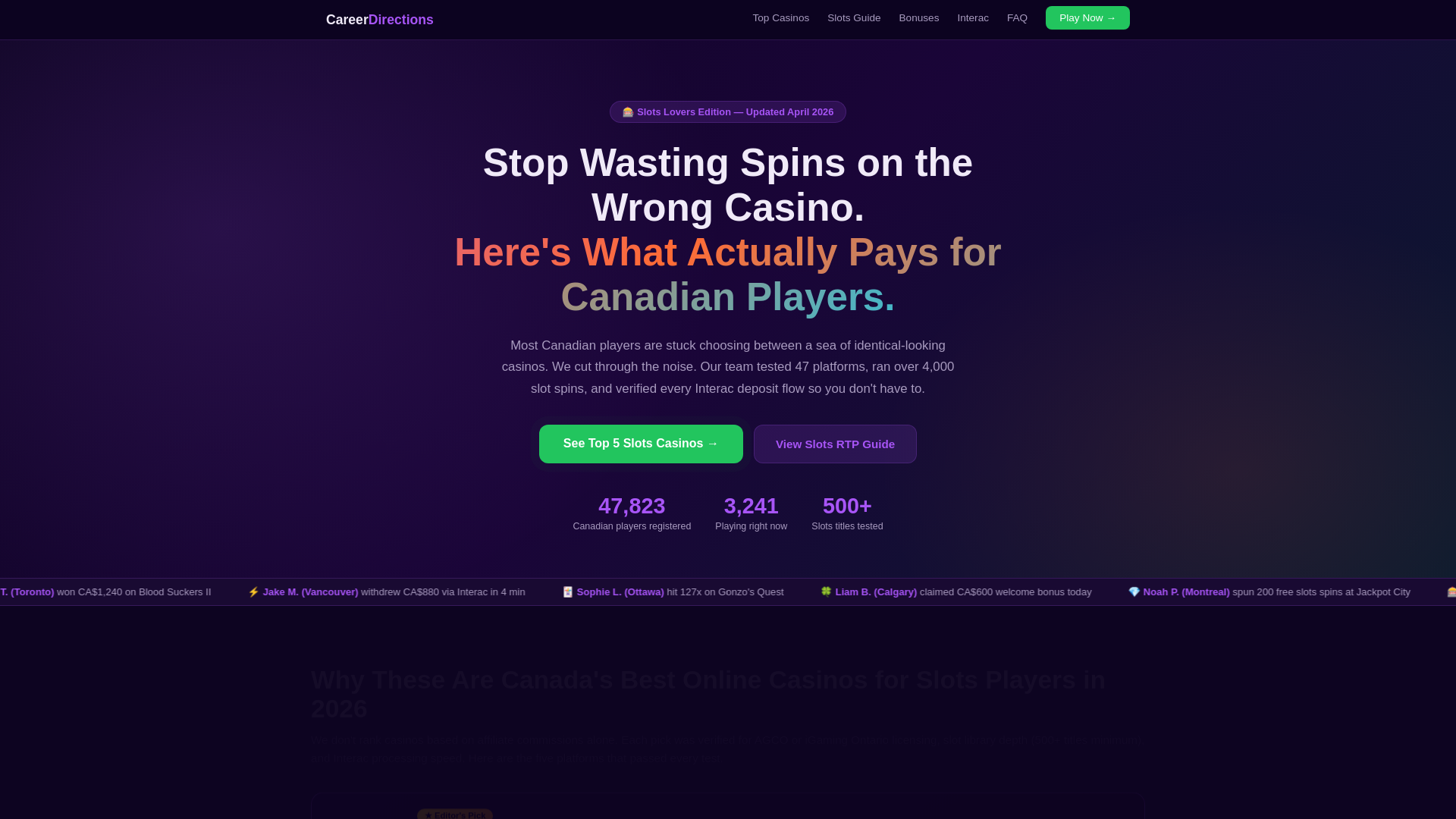Click See Top 5 Slots Casinos button
The height and width of the screenshot is (819, 1456).
641,444
